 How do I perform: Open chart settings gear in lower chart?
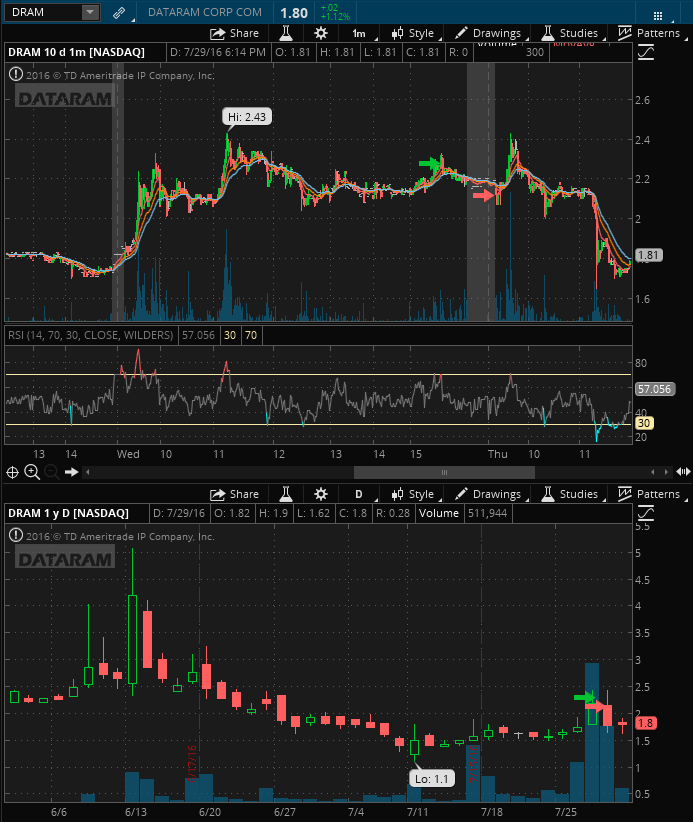pos(321,494)
